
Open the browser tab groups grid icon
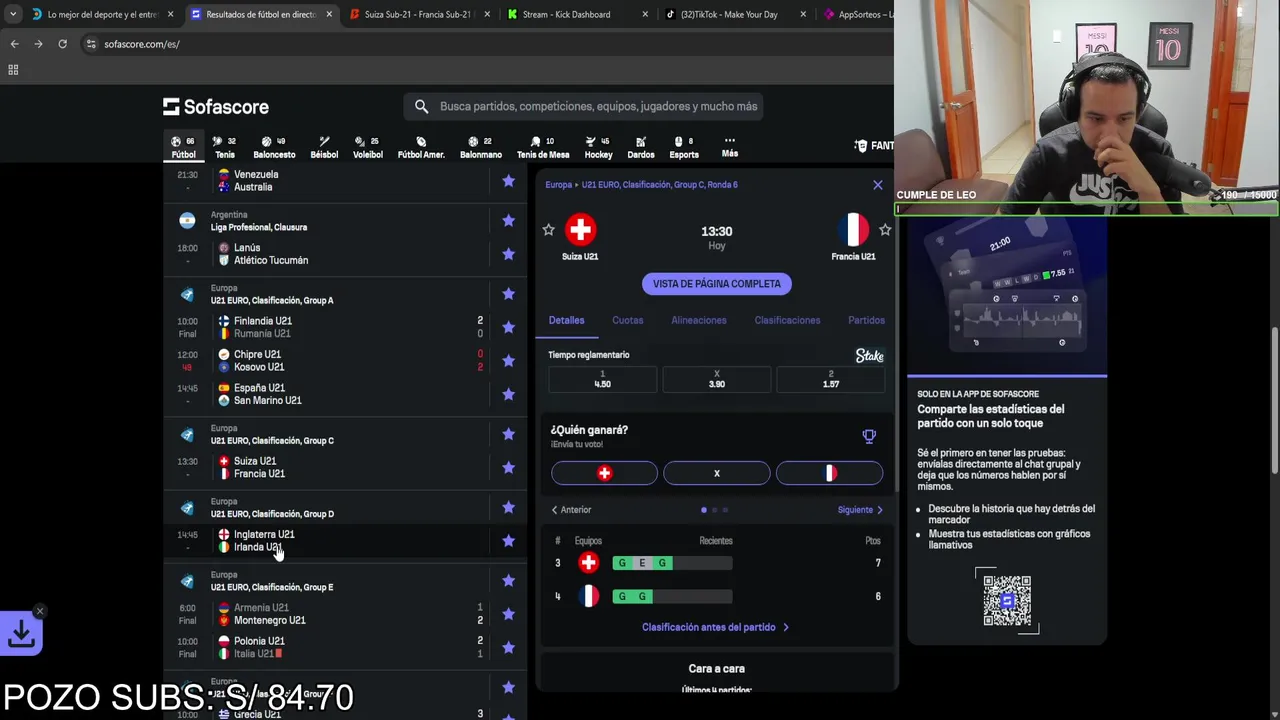pyautogui.click(x=13, y=70)
